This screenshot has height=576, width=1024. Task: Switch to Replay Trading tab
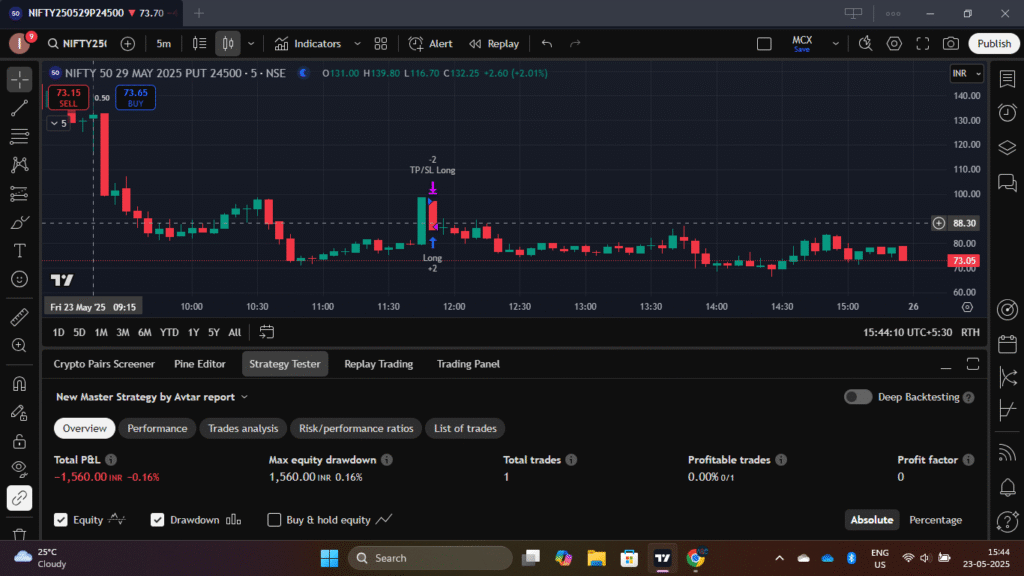(x=379, y=364)
